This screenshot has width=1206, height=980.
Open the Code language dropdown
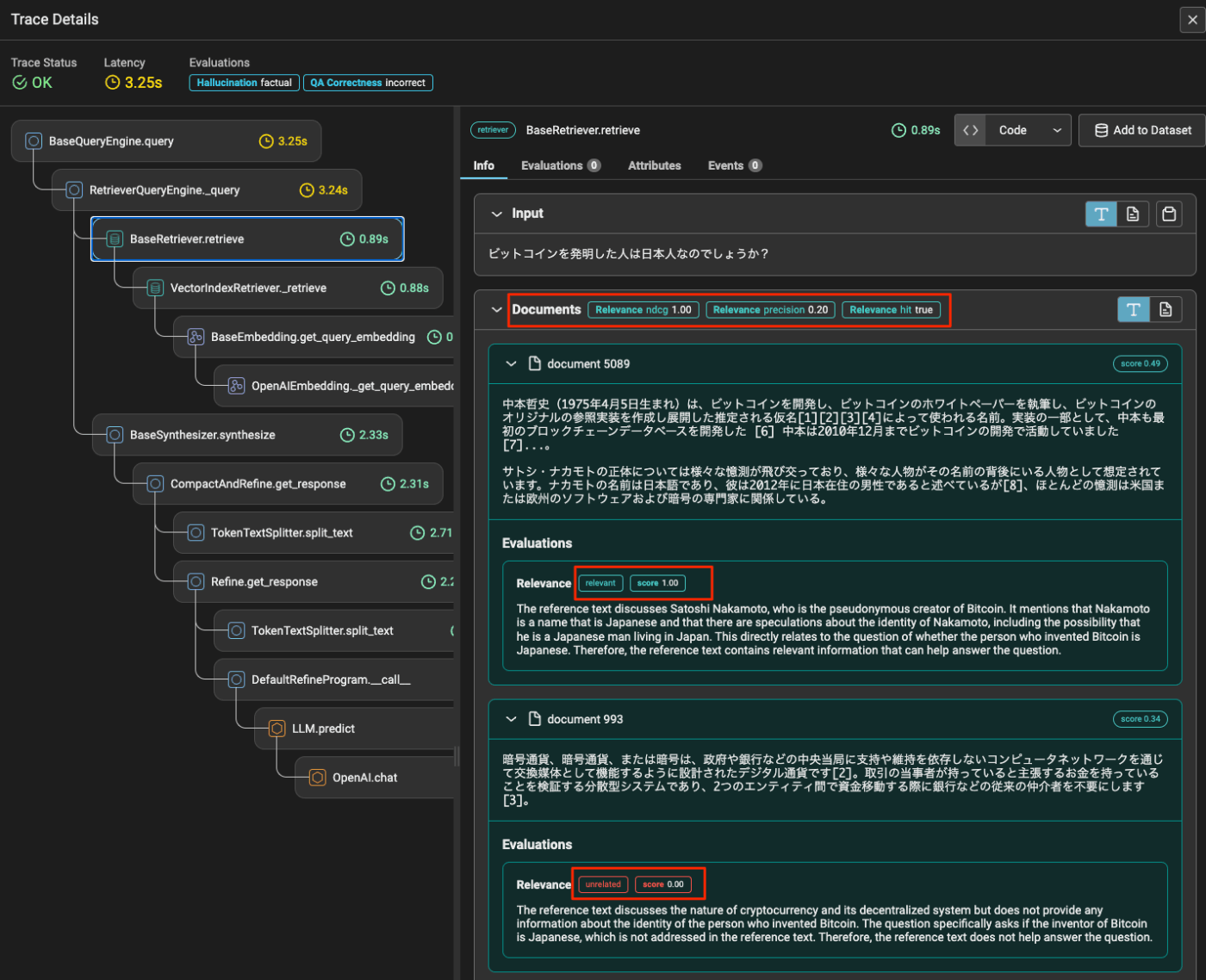coord(1029,130)
